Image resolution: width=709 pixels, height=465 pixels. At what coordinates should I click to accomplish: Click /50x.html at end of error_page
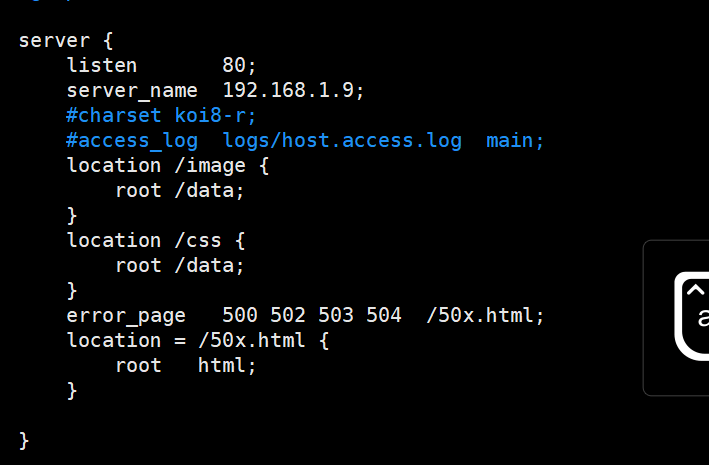click(485, 315)
